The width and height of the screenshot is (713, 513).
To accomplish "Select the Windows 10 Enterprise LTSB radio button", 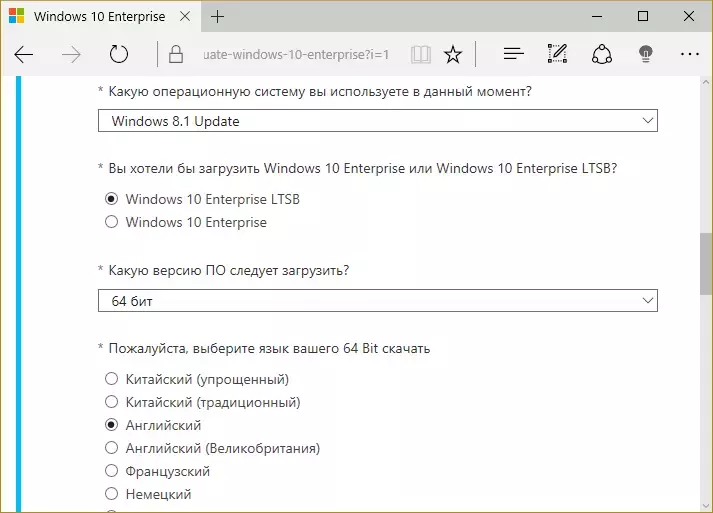I will 111,199.
